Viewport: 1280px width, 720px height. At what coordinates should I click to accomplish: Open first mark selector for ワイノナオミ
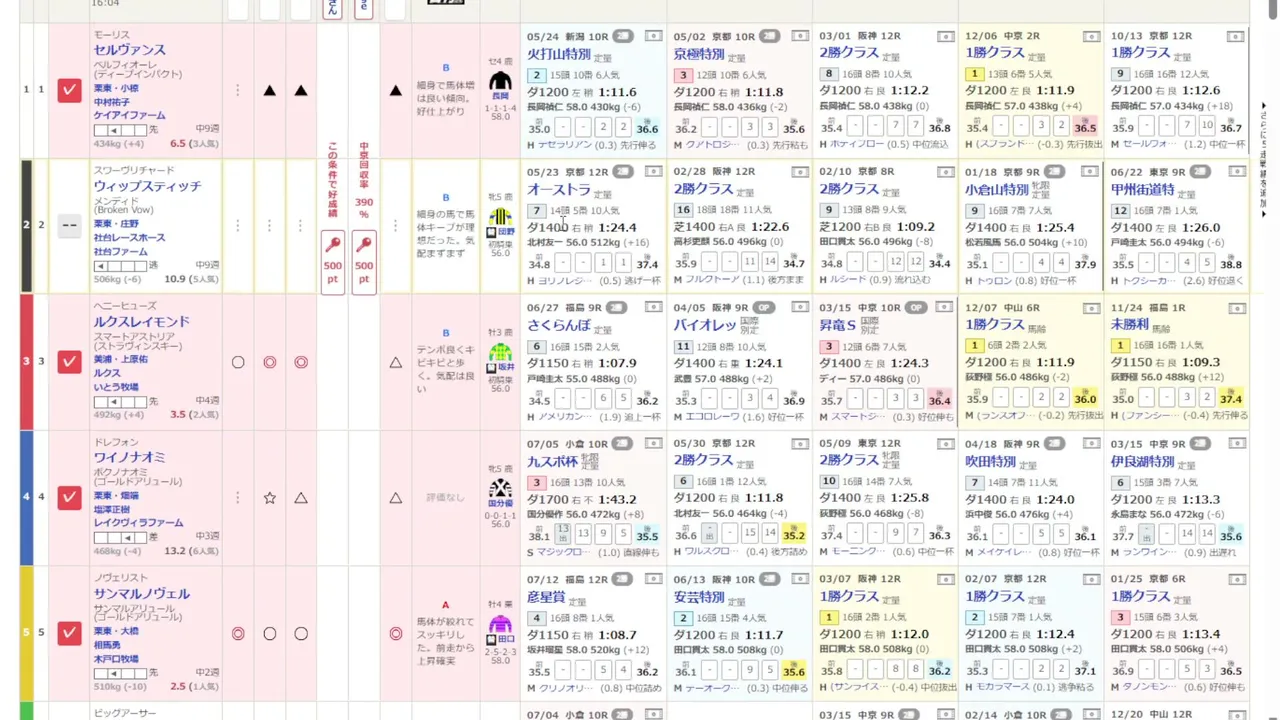[238, 497]
